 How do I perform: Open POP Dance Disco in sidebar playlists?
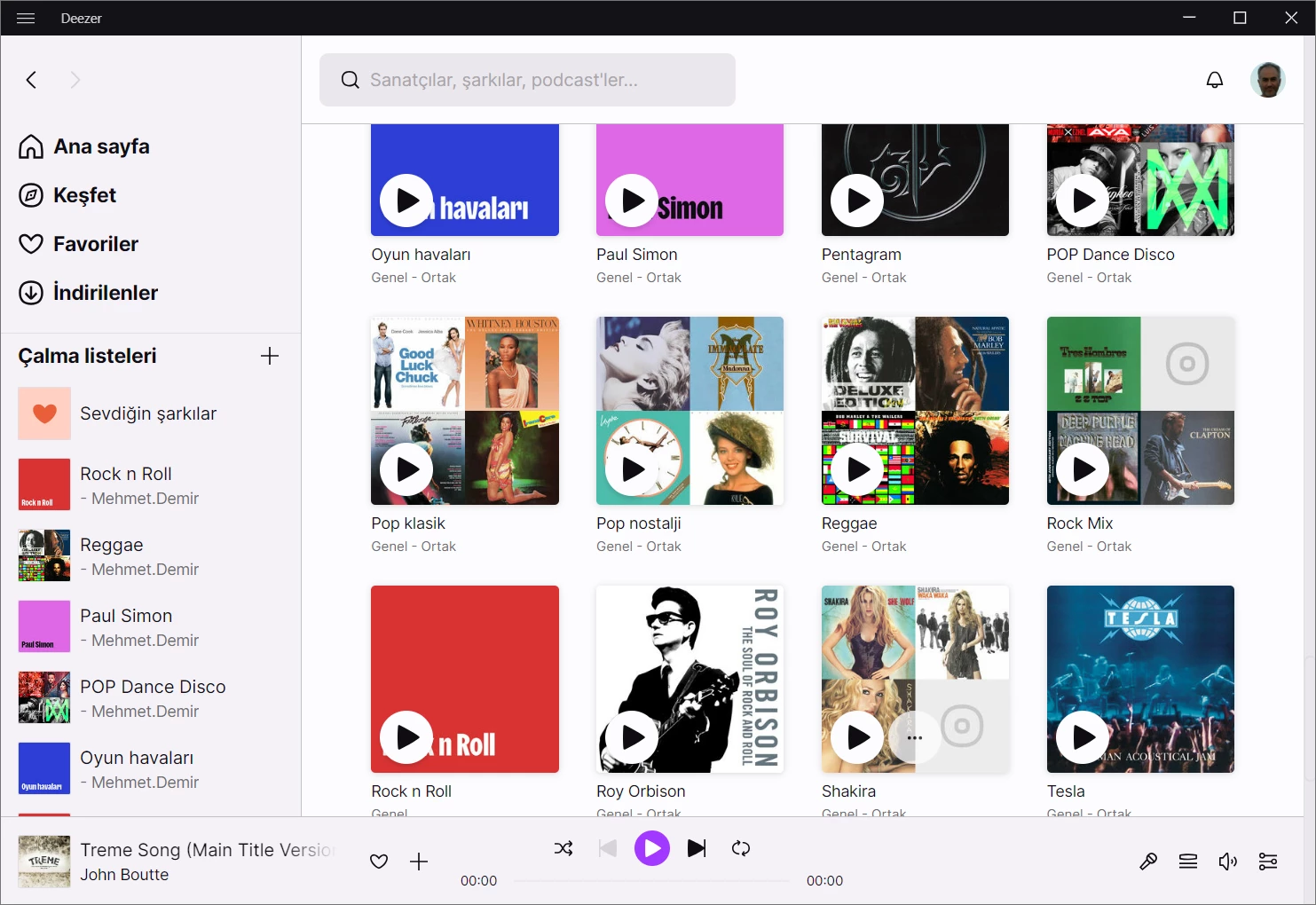coord(151,697)
